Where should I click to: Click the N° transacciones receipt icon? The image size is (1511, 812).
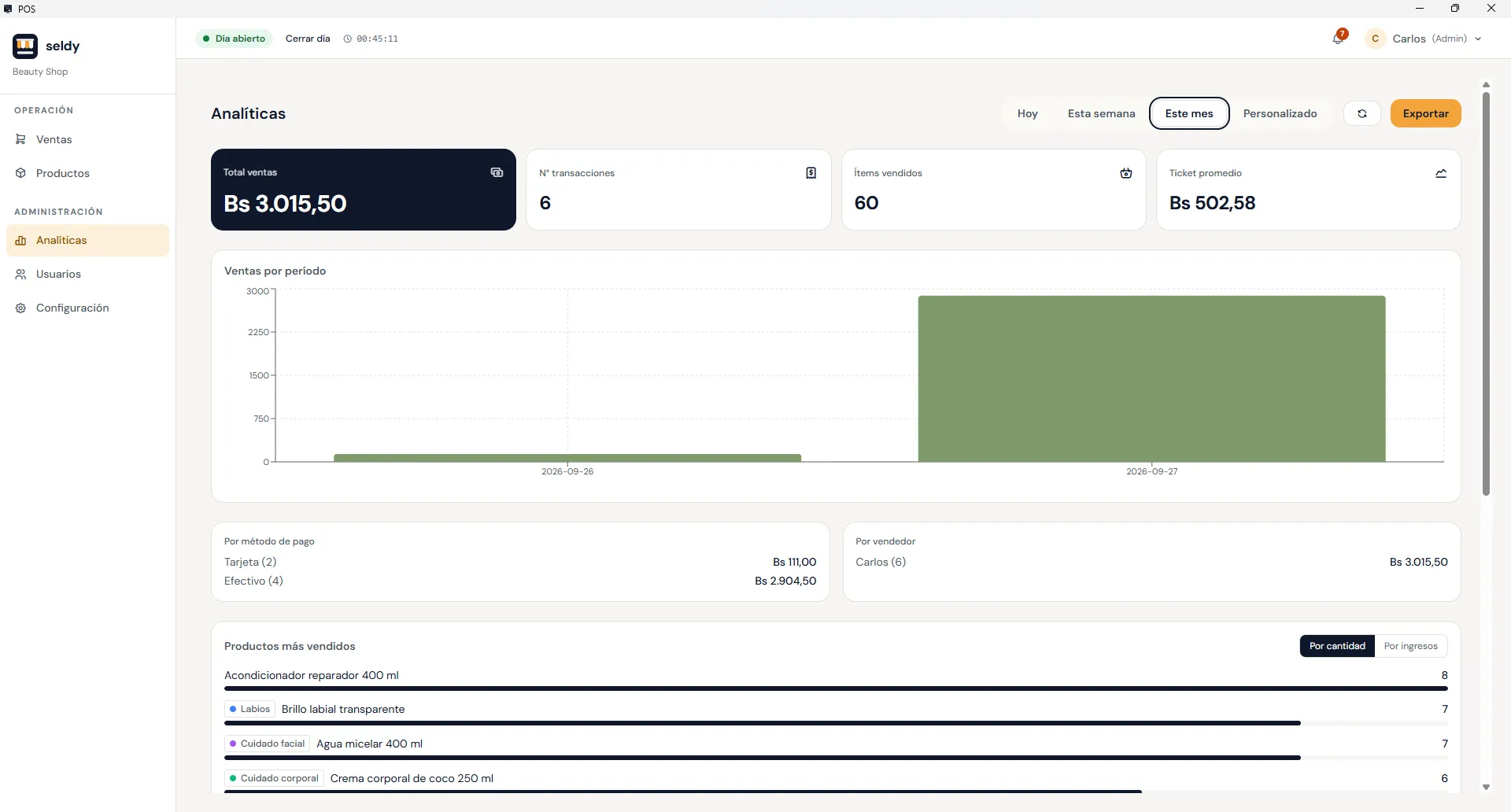tap(811, 173)
